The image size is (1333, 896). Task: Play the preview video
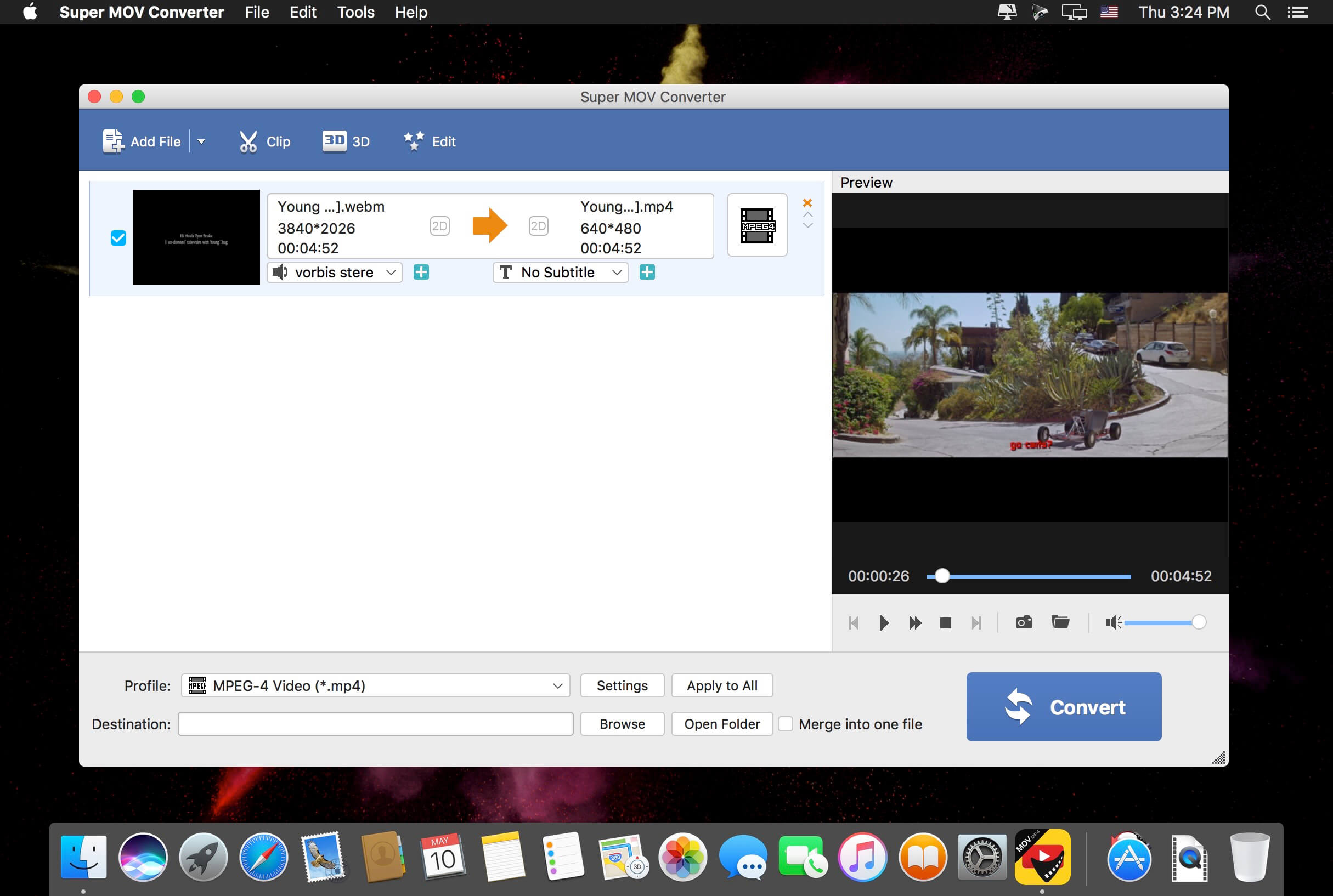coord(884,622)
